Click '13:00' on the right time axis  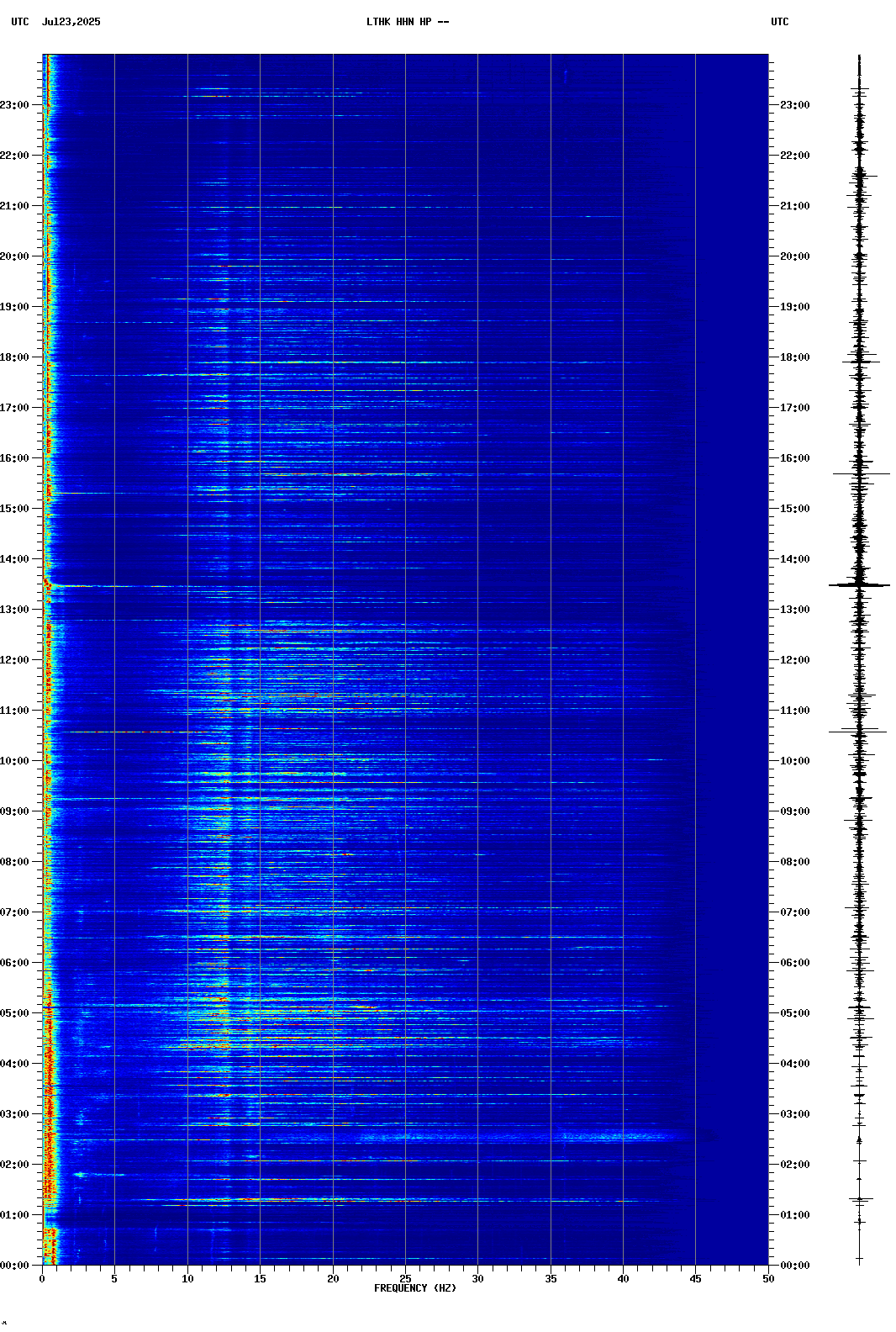795,610
